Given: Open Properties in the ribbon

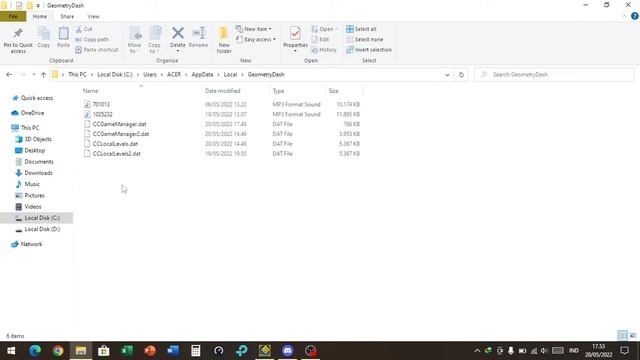Looking at the screenshot, I should (295, 39).
